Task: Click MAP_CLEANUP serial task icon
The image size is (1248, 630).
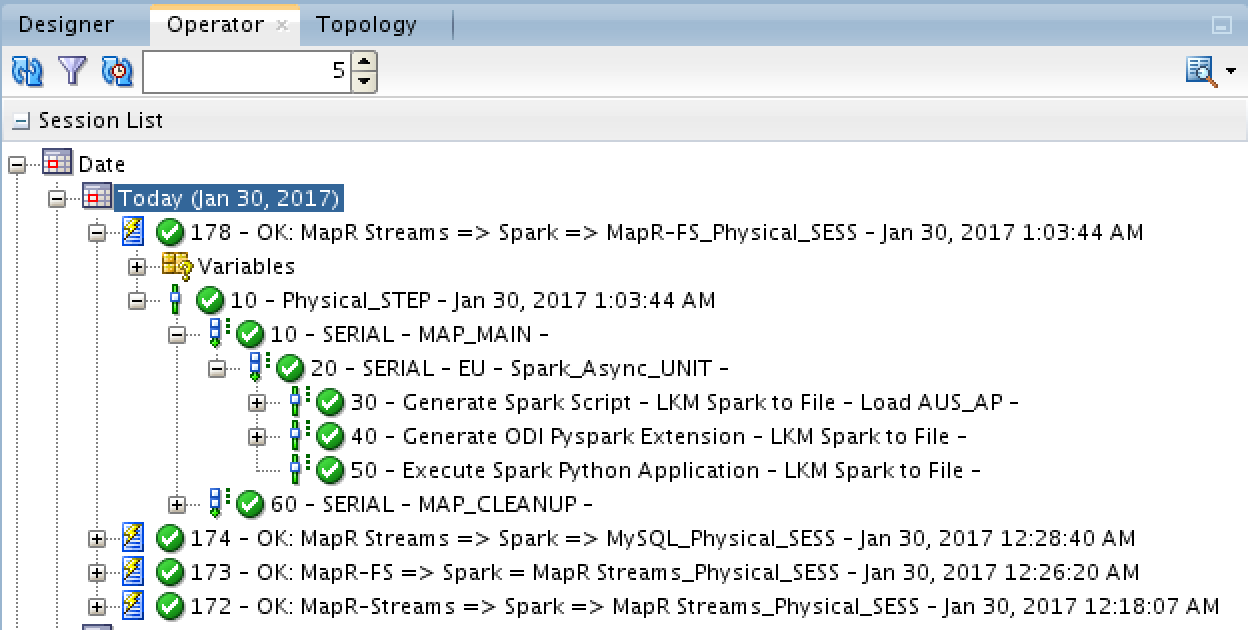Action: (218, 503)
